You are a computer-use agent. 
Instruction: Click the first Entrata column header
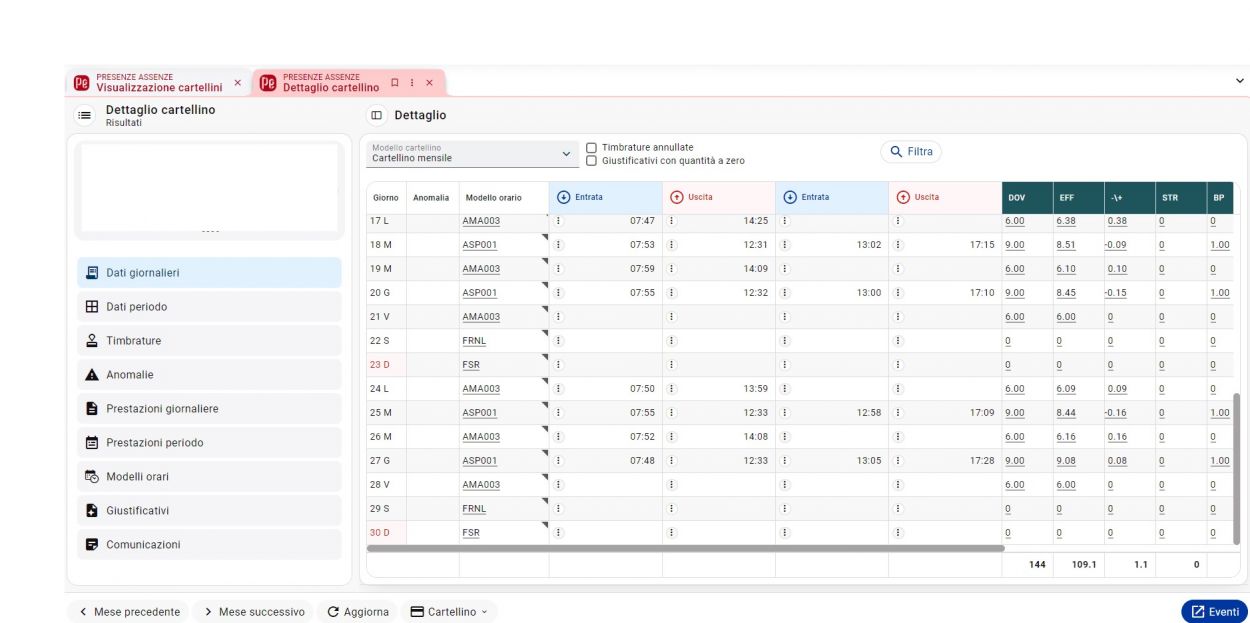tap(605, 197)
